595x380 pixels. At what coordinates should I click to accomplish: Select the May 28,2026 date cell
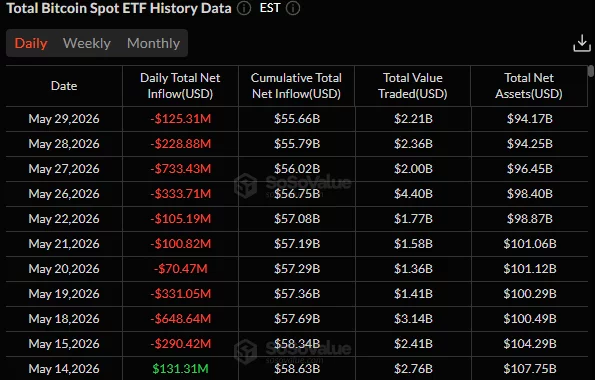64,144
